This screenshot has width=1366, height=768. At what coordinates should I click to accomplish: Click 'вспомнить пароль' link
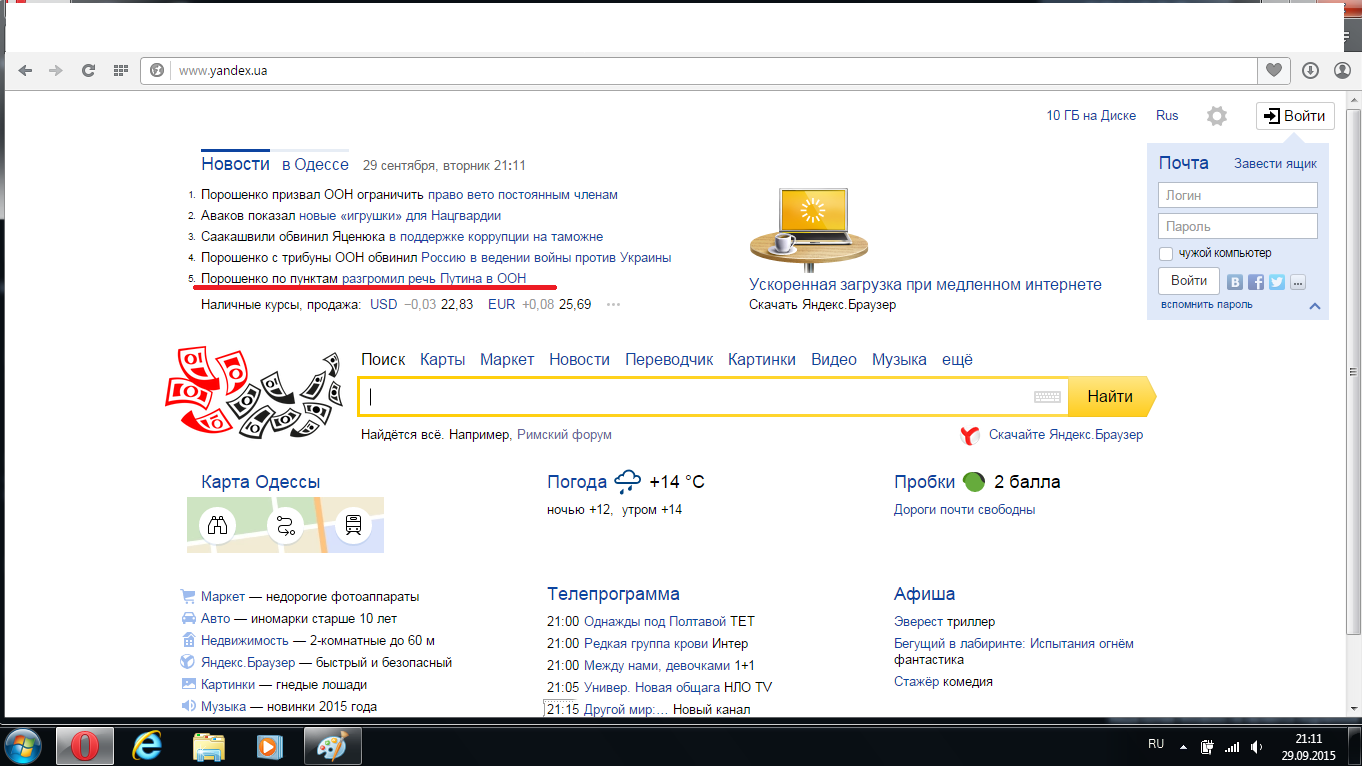[1206, 305]
